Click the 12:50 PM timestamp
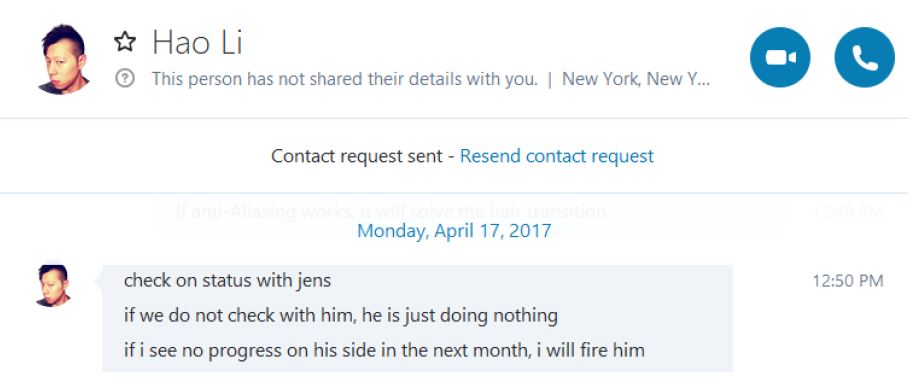The width and height of the screenshot is (913, 382). coord(848,281)
